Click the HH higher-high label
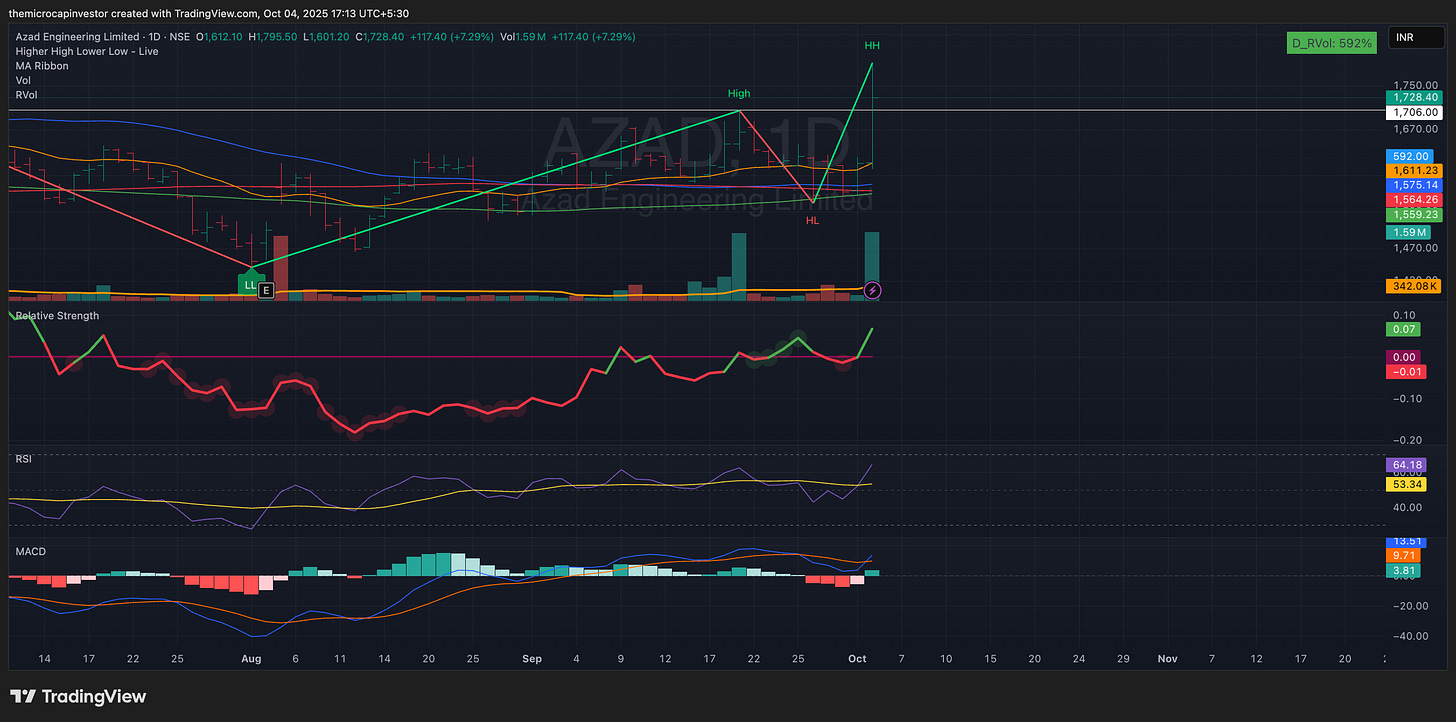This screenshot has height=722, width=1456. [872, 46]
